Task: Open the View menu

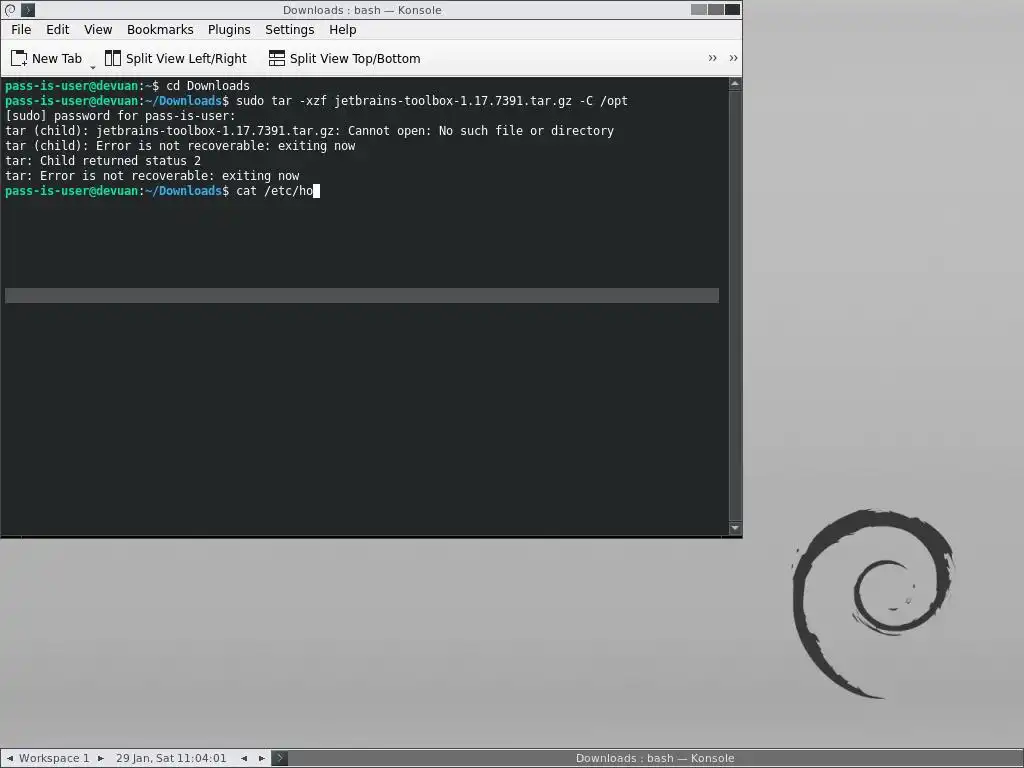Action: tap(98, 29)
